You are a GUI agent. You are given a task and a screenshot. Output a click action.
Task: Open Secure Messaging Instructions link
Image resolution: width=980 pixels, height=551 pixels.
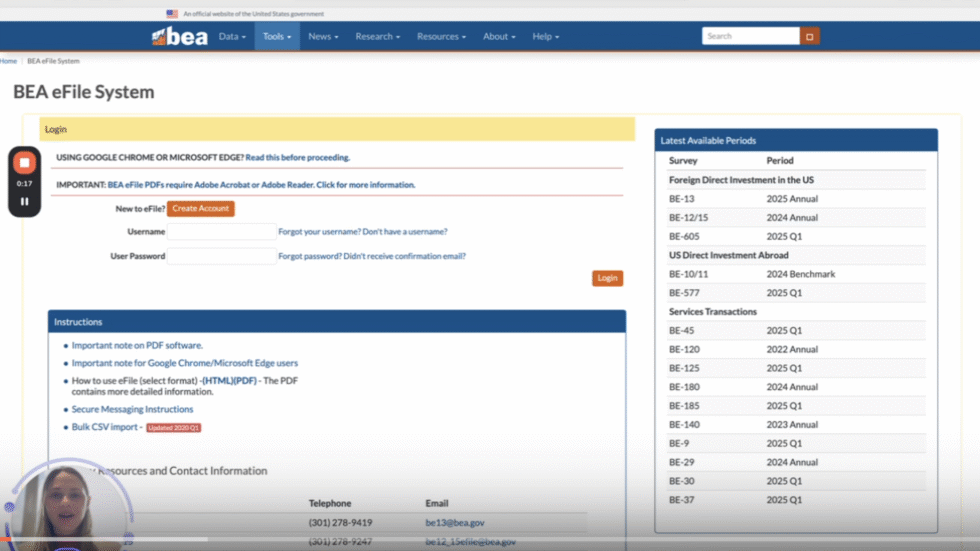tap(132, 409)
